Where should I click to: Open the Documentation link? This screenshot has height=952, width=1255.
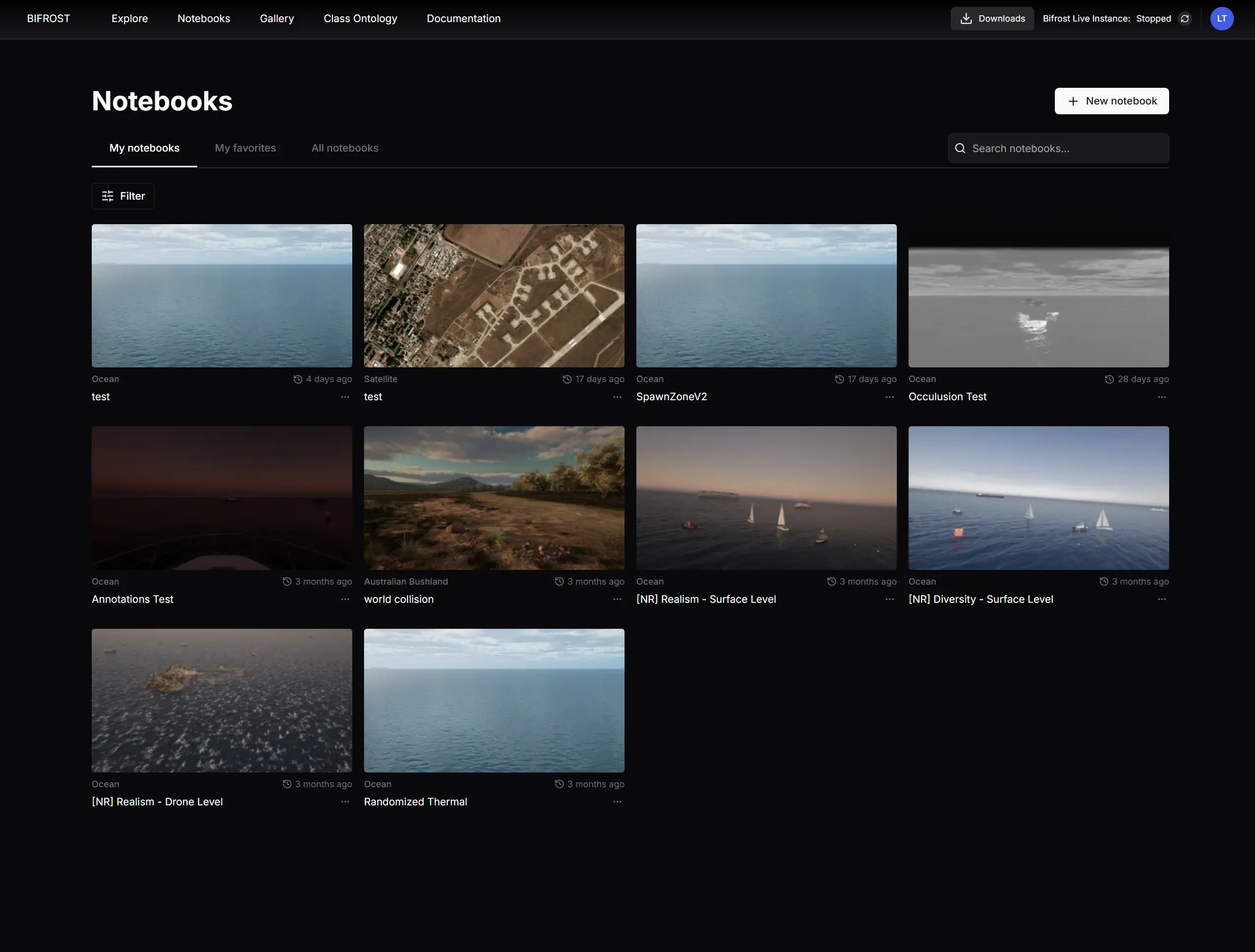[464, 19]
